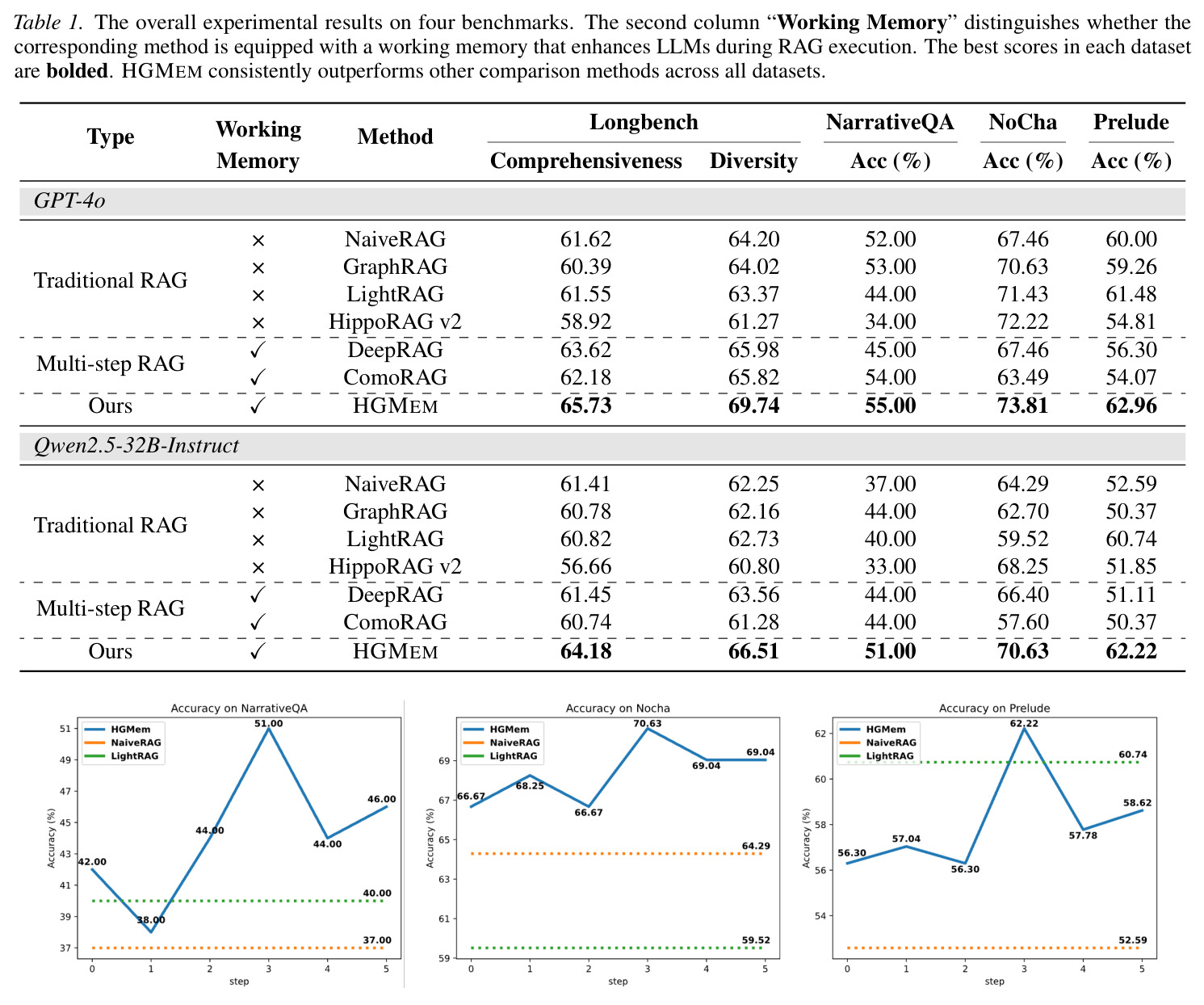
Task: Click the bold Qwen HGMem comprehensiveness value 64.18
Action: pos(586,651)
